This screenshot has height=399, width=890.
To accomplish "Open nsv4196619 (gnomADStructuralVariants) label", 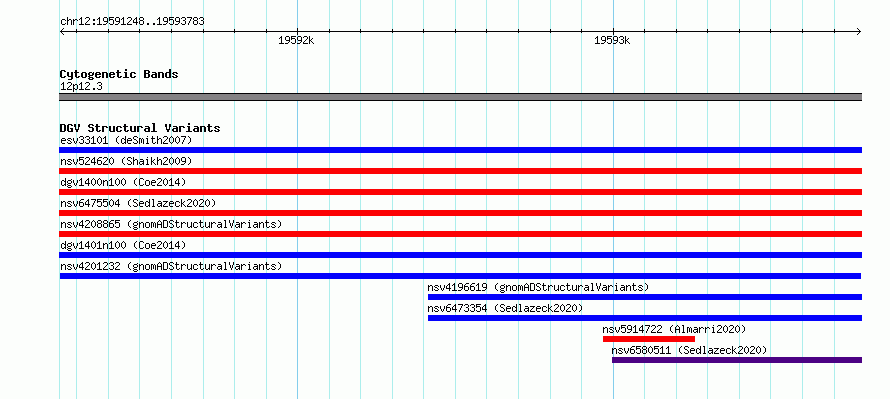I will 538,287.
